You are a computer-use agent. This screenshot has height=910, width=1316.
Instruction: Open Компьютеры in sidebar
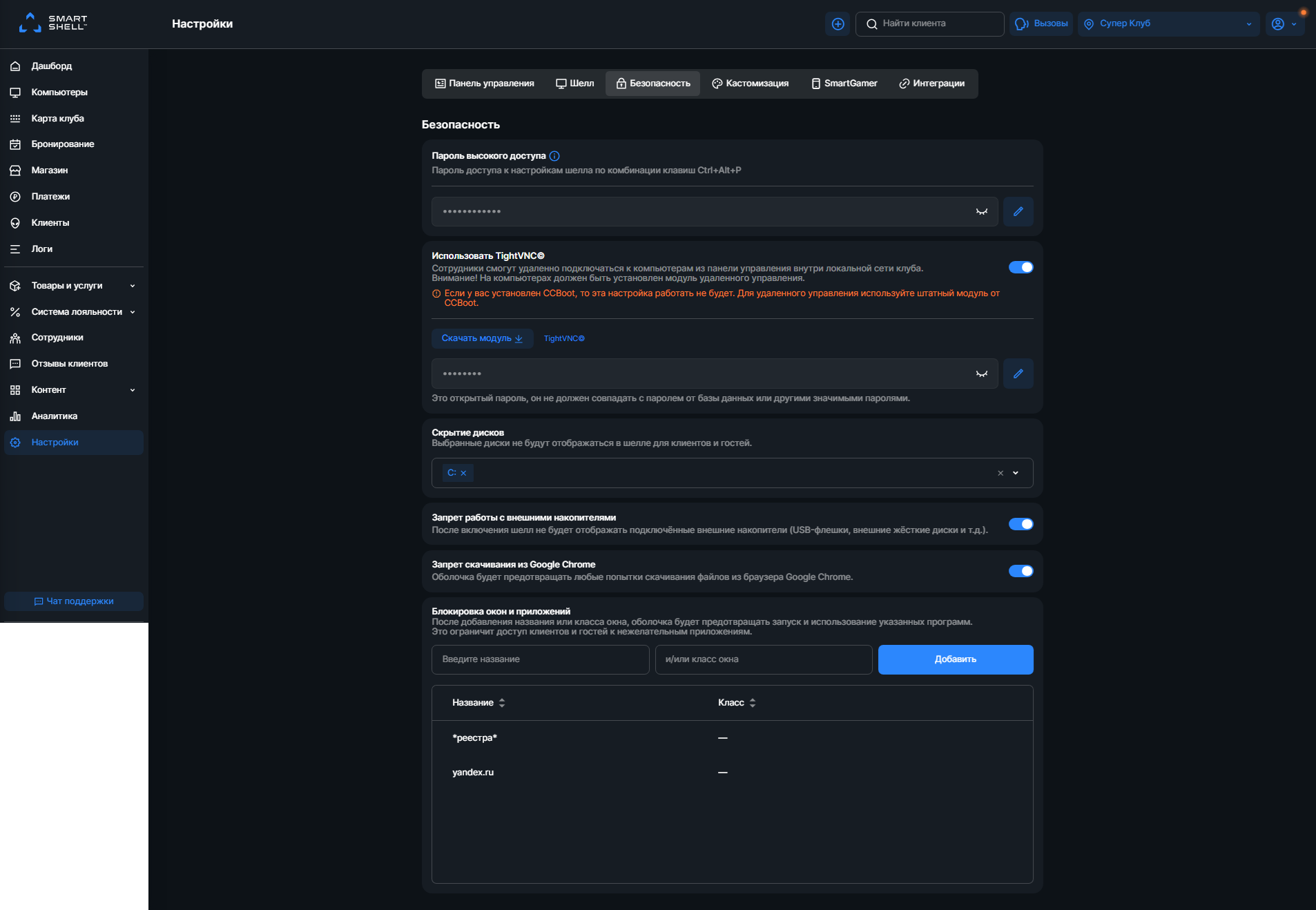click(74, 93)
